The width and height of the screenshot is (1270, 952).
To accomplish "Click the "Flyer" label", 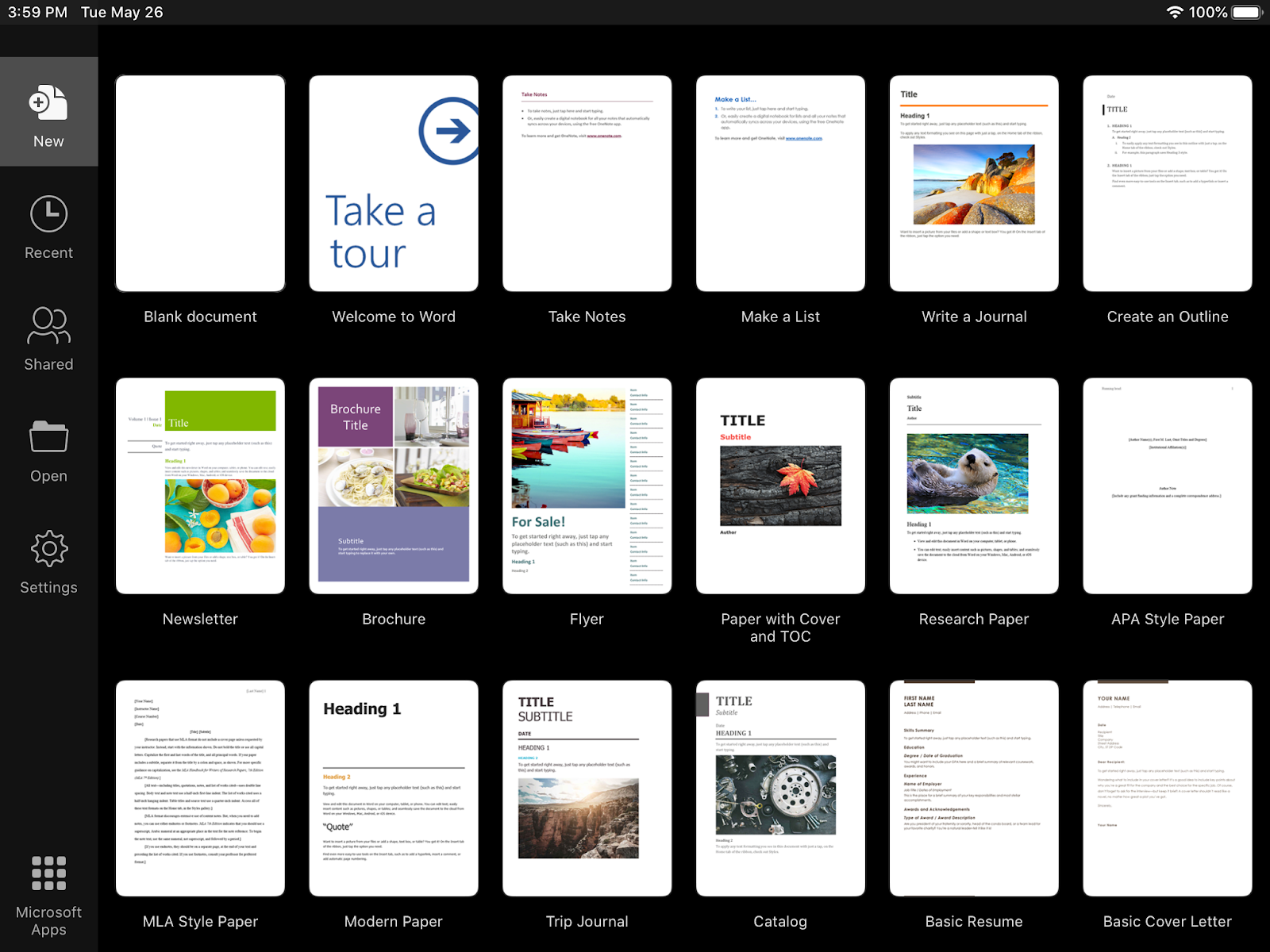I will 587,619.
